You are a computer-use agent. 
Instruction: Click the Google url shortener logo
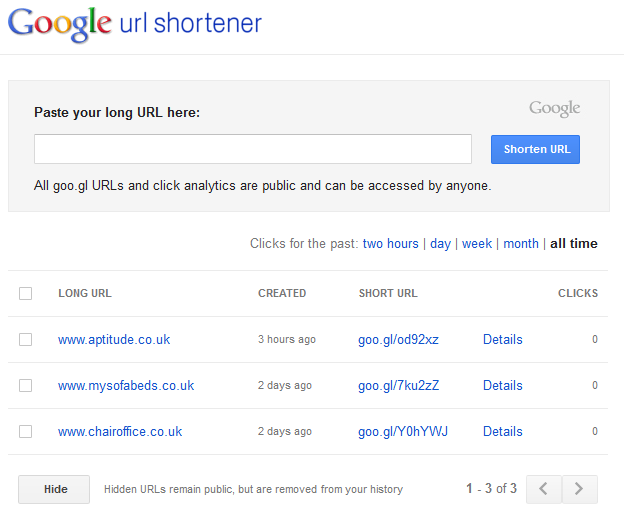pyautogui.click(x=135, y=24)
